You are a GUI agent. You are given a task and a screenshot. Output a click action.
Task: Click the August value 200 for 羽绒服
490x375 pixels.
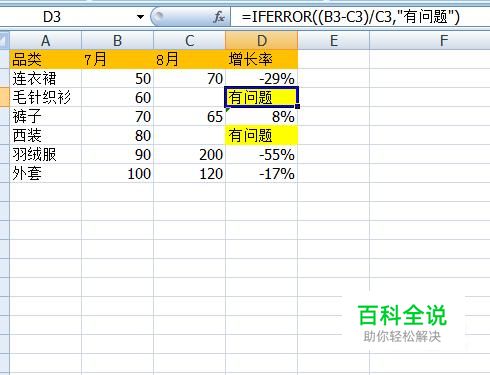(189, 154)
